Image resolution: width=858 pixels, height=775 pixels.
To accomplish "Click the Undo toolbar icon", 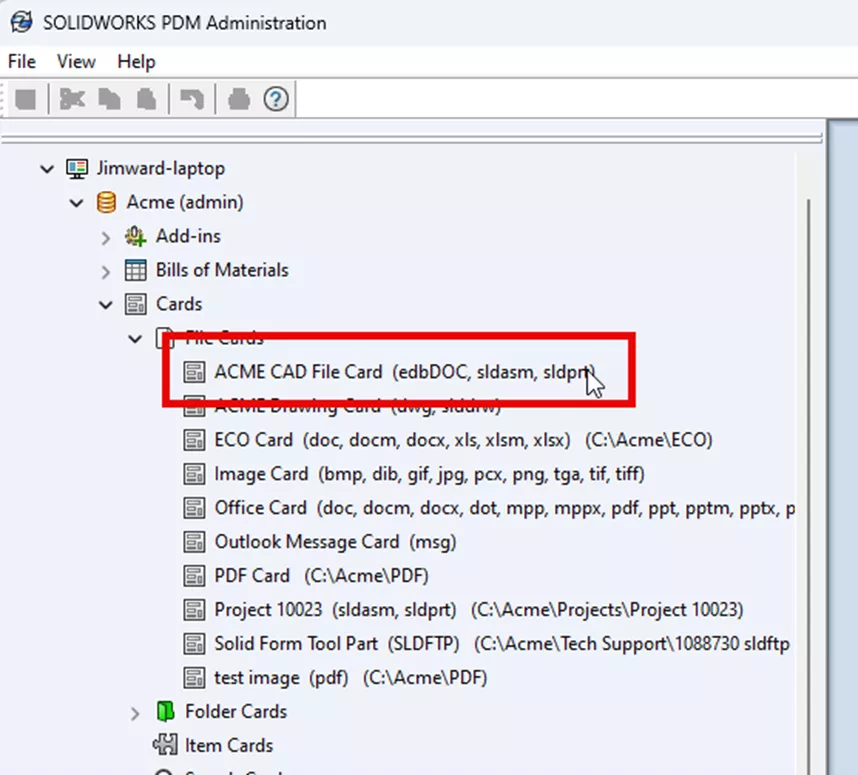I will tap(190, 98).
